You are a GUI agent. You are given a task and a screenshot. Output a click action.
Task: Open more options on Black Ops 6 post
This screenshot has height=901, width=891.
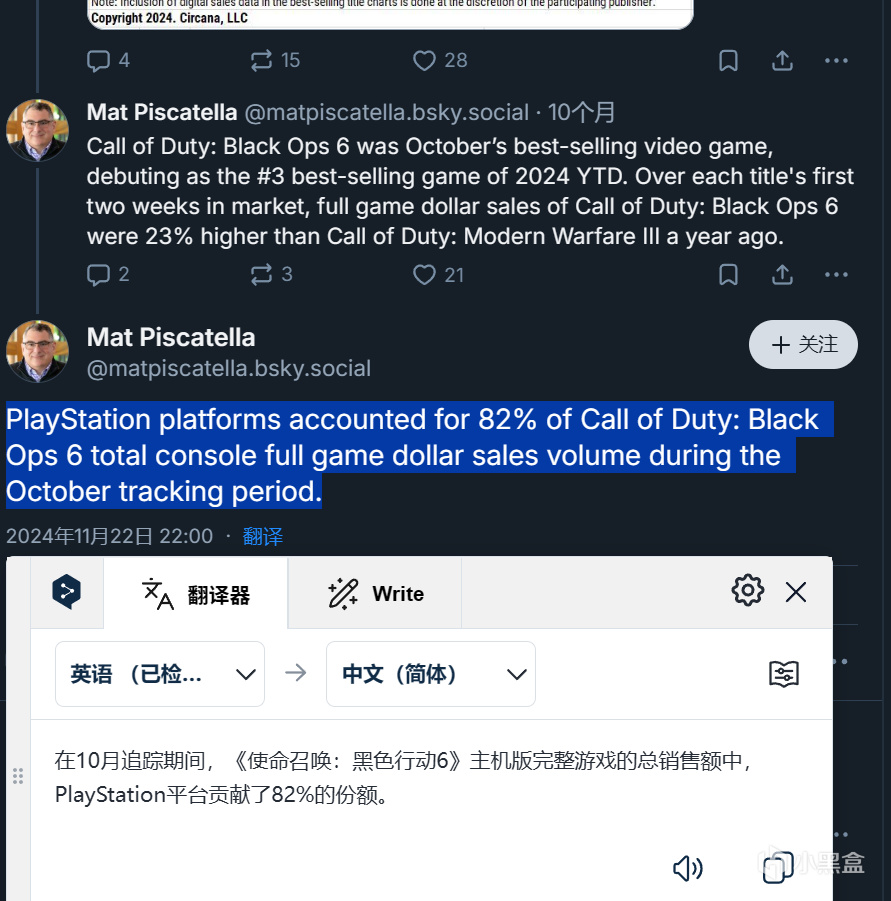(836, 274)
